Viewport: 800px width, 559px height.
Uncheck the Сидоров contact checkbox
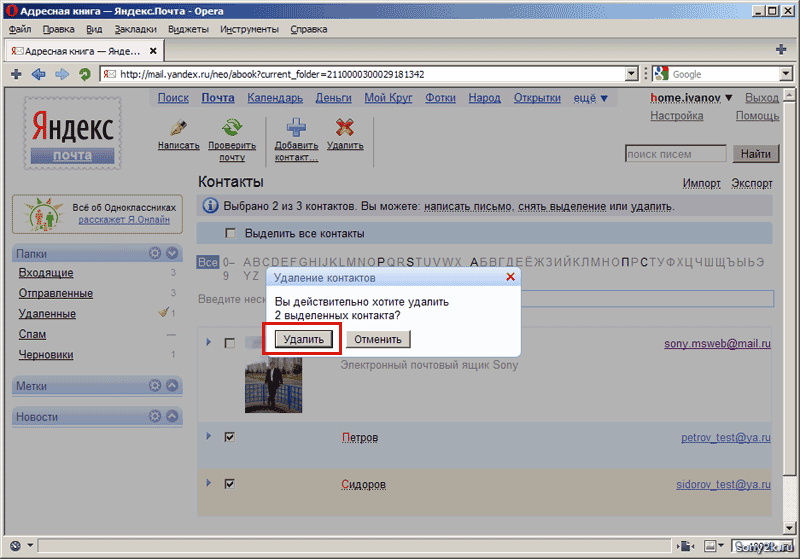click(x=230, y=484)
